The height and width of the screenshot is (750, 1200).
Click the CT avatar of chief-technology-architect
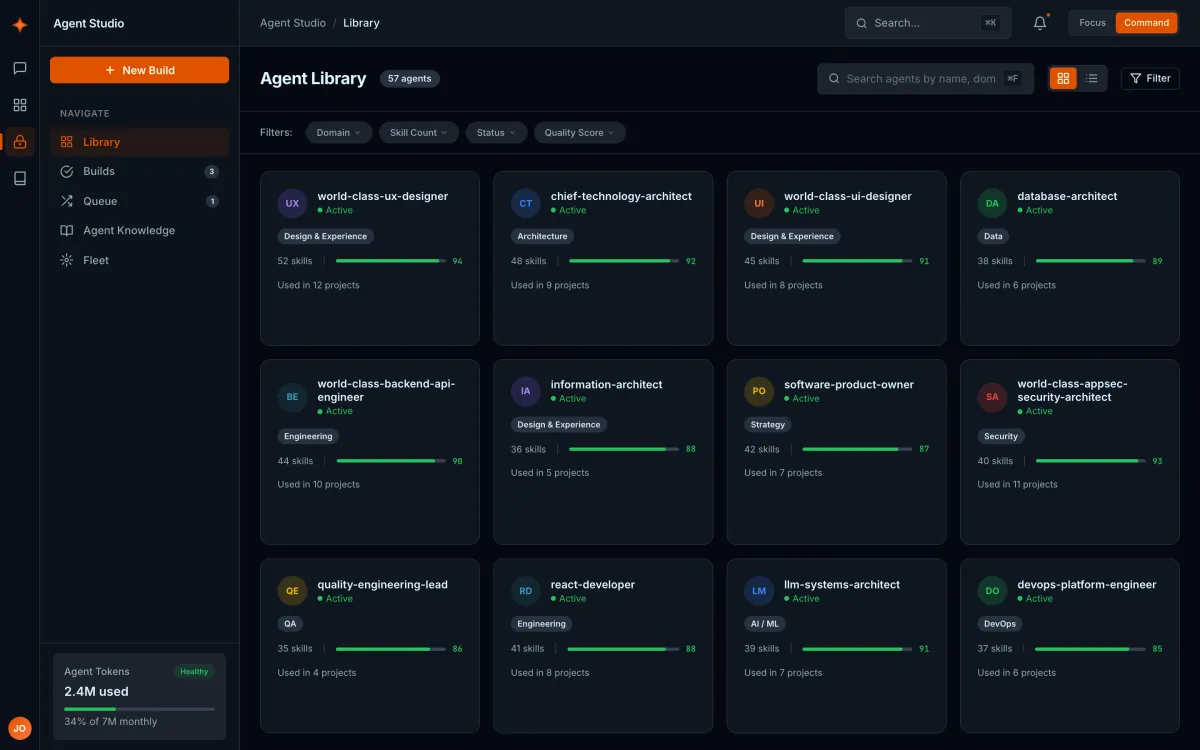coord(525,203)
